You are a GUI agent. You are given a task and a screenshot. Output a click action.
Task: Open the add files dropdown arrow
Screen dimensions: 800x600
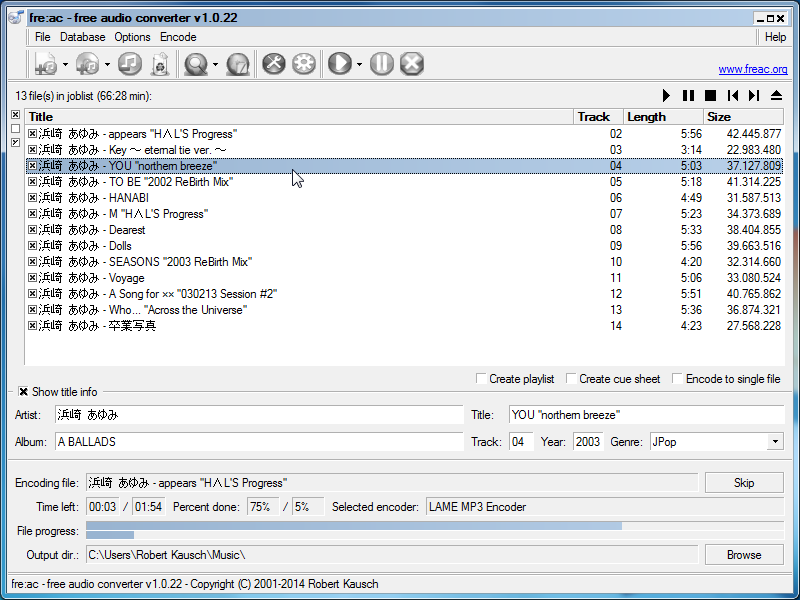[x=63, y=63]
